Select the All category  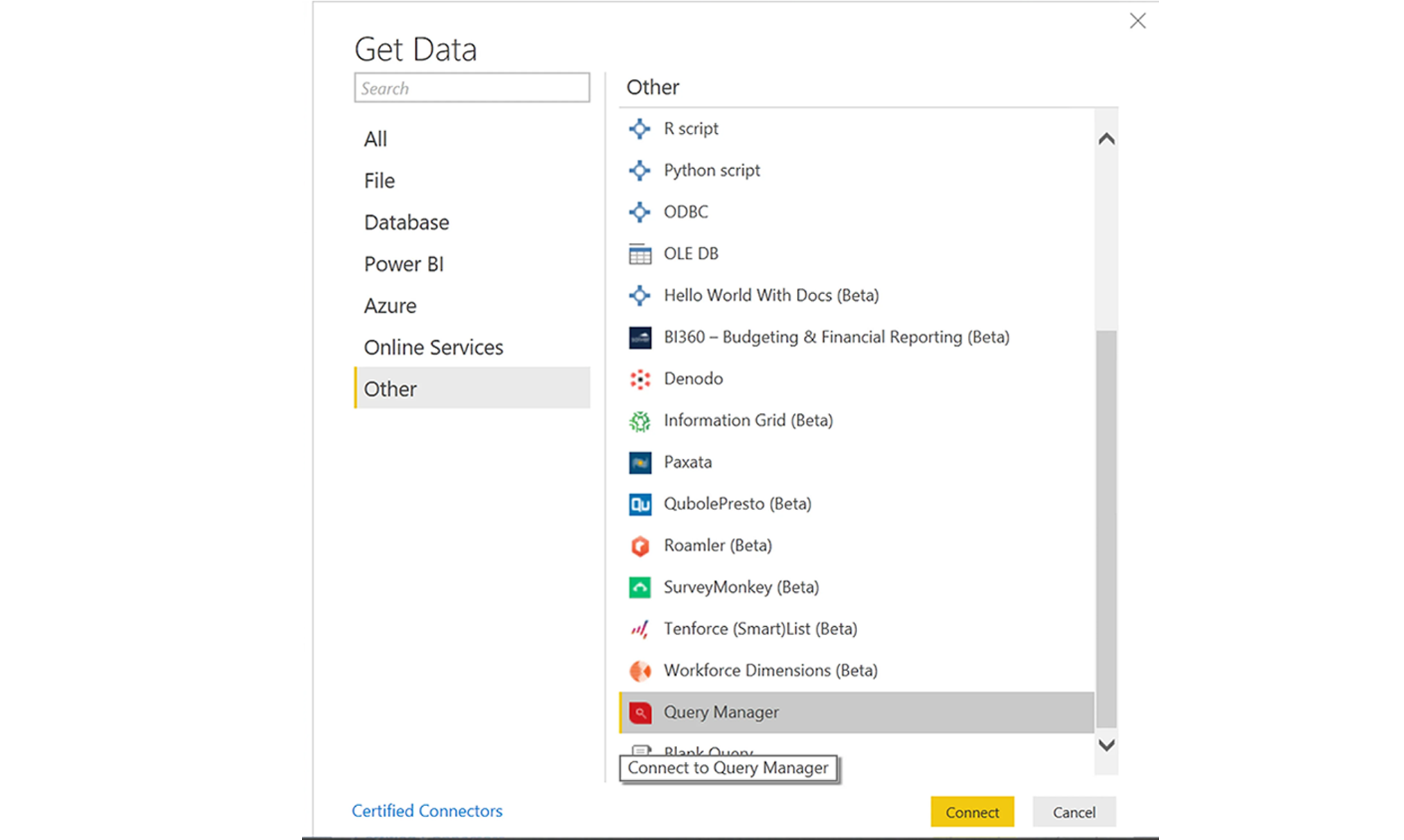tap(472, 139)
